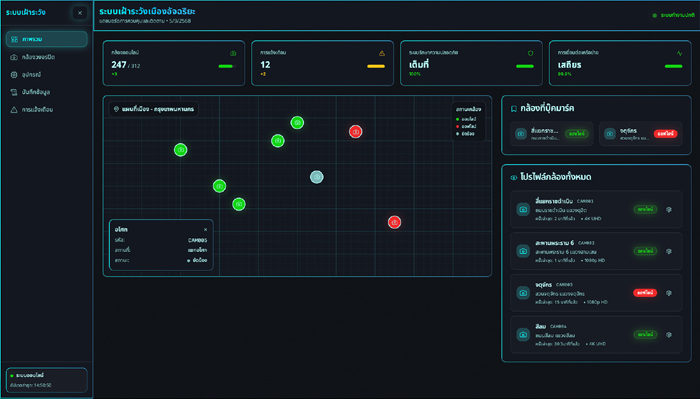Click the red offline marker nearest the legend
The height and width of the screenshot is (399, 700).
pyautogui.click(x=355, y=132)
